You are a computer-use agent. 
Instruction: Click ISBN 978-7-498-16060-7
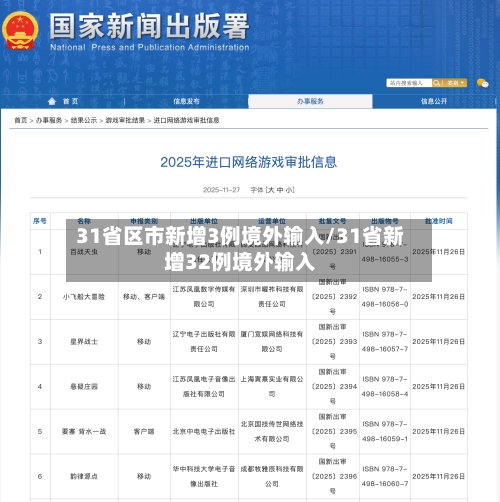point(385,477)
